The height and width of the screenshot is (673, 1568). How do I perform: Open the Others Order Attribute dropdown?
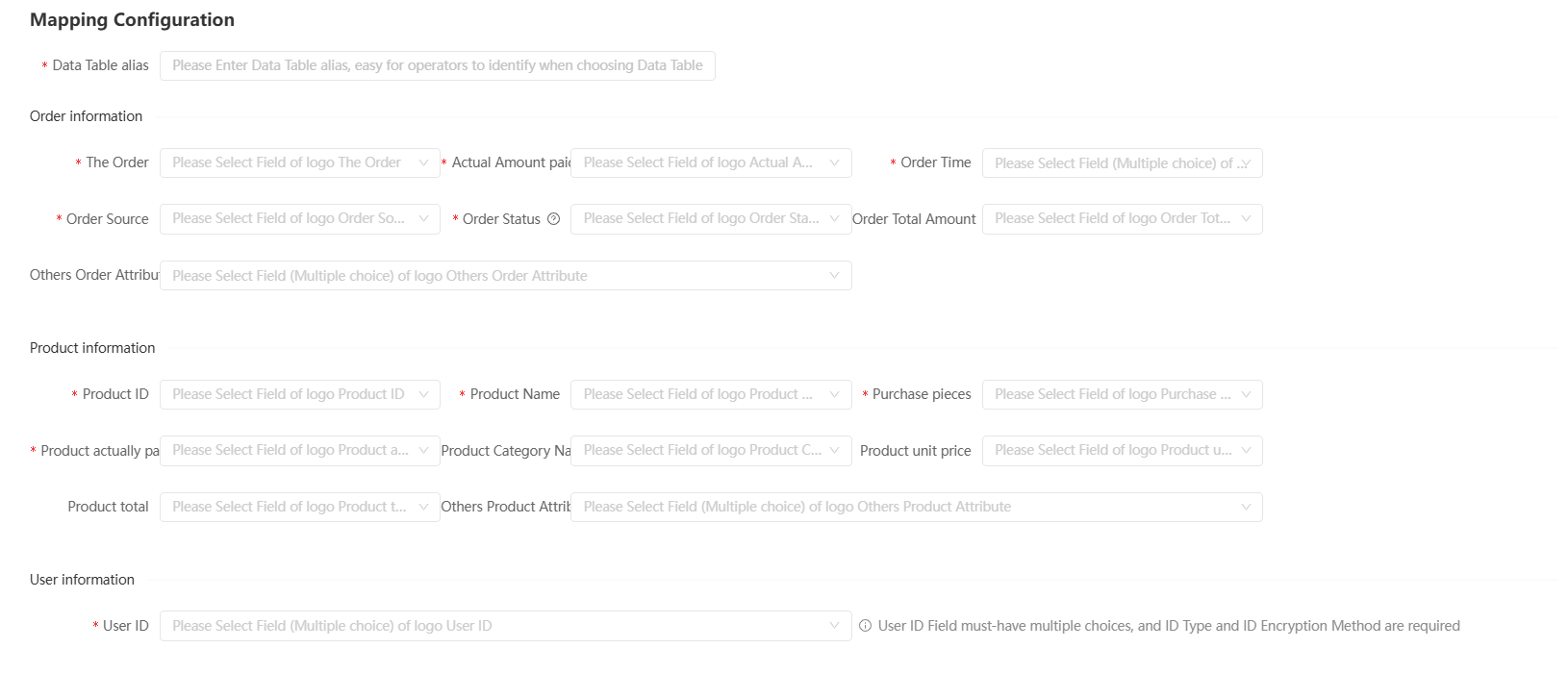click(x=505, y=276)
